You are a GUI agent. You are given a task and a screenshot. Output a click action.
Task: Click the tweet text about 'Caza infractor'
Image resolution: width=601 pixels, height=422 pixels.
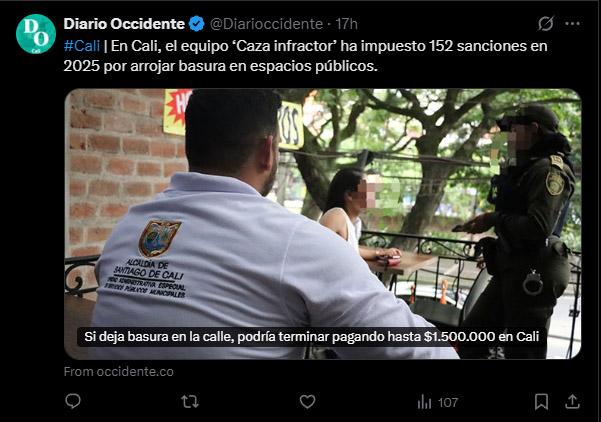click(305, 56)
